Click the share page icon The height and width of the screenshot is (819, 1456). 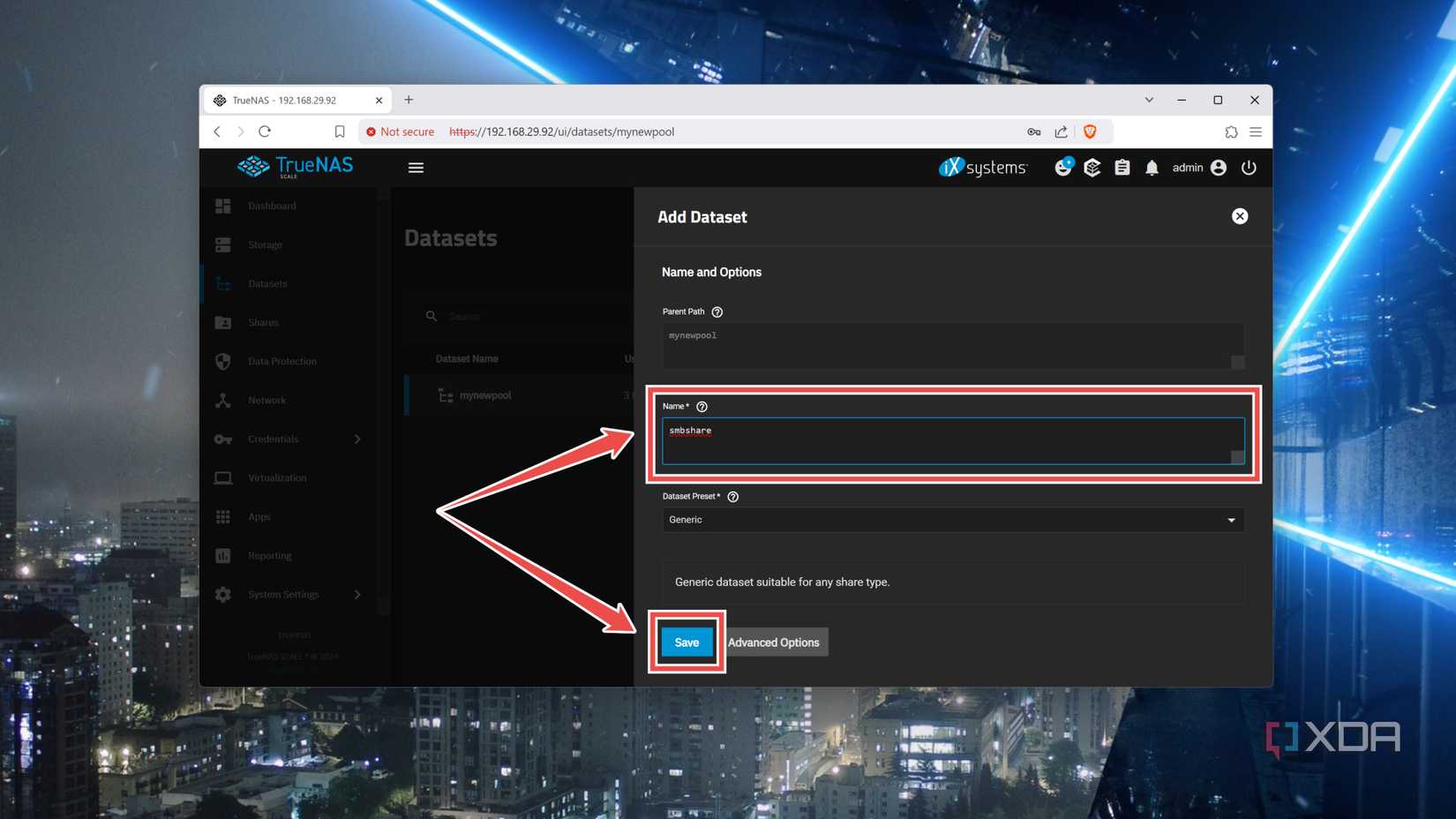tap(1062, 131)
